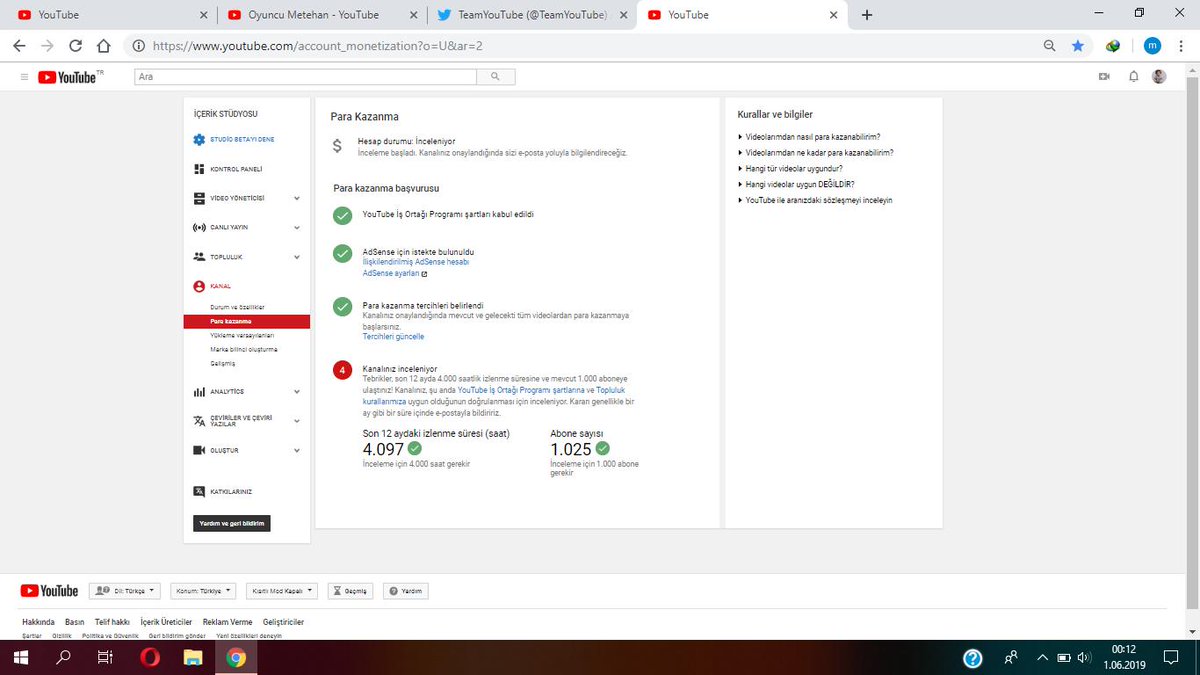Image resolution: width=1200 pixels, height=675 pixels.
Task: Click the browser address bar URL
Action: [x=318, y=45]
